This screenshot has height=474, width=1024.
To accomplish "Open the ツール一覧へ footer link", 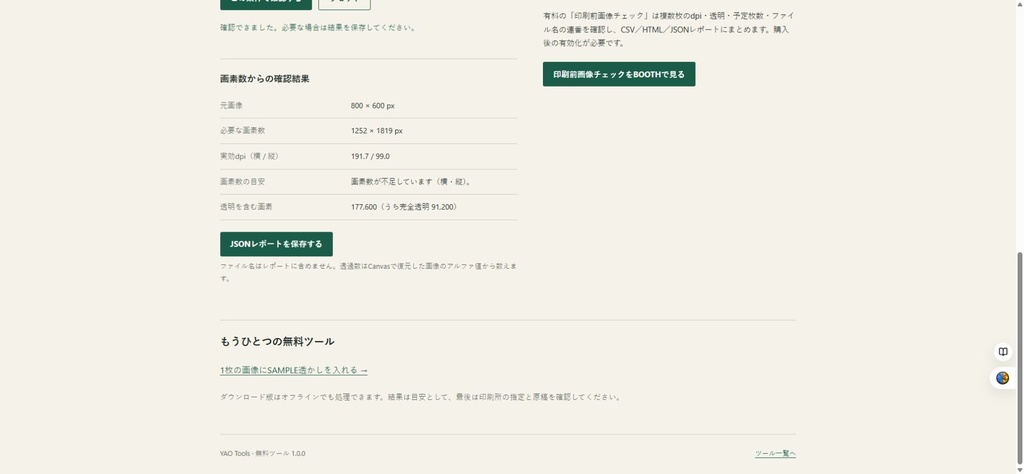I will (775, 453).
